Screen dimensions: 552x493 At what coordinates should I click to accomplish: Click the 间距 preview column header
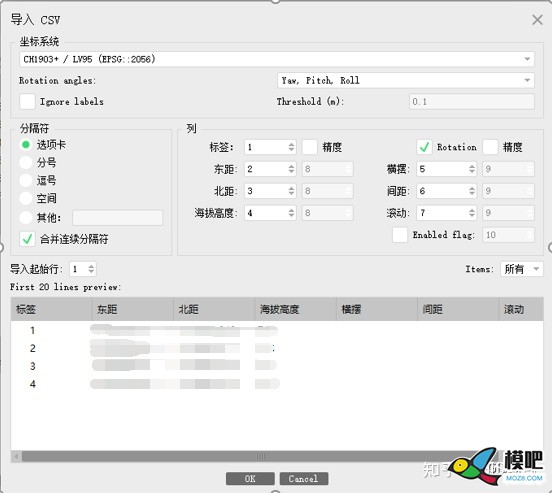point(458,309)
